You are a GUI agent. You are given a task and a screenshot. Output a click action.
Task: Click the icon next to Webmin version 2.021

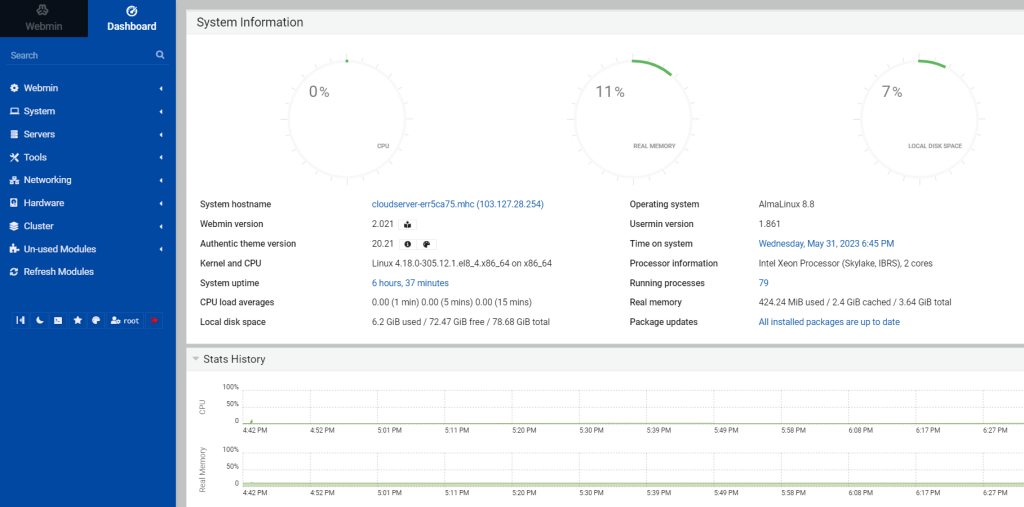tap(408, 224)
